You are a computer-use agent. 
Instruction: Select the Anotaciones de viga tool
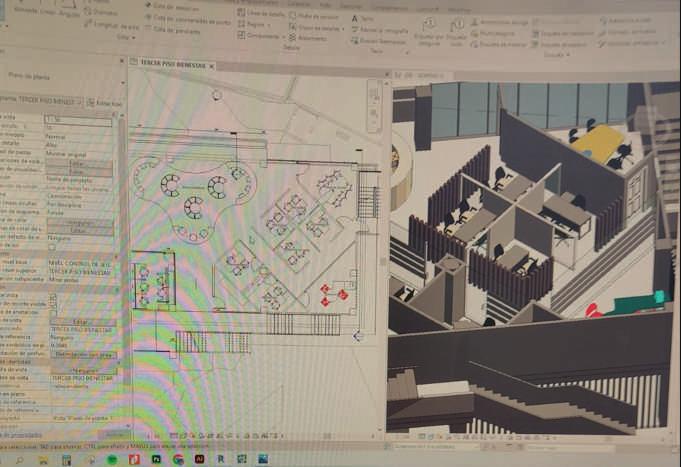tap(499, 22)
